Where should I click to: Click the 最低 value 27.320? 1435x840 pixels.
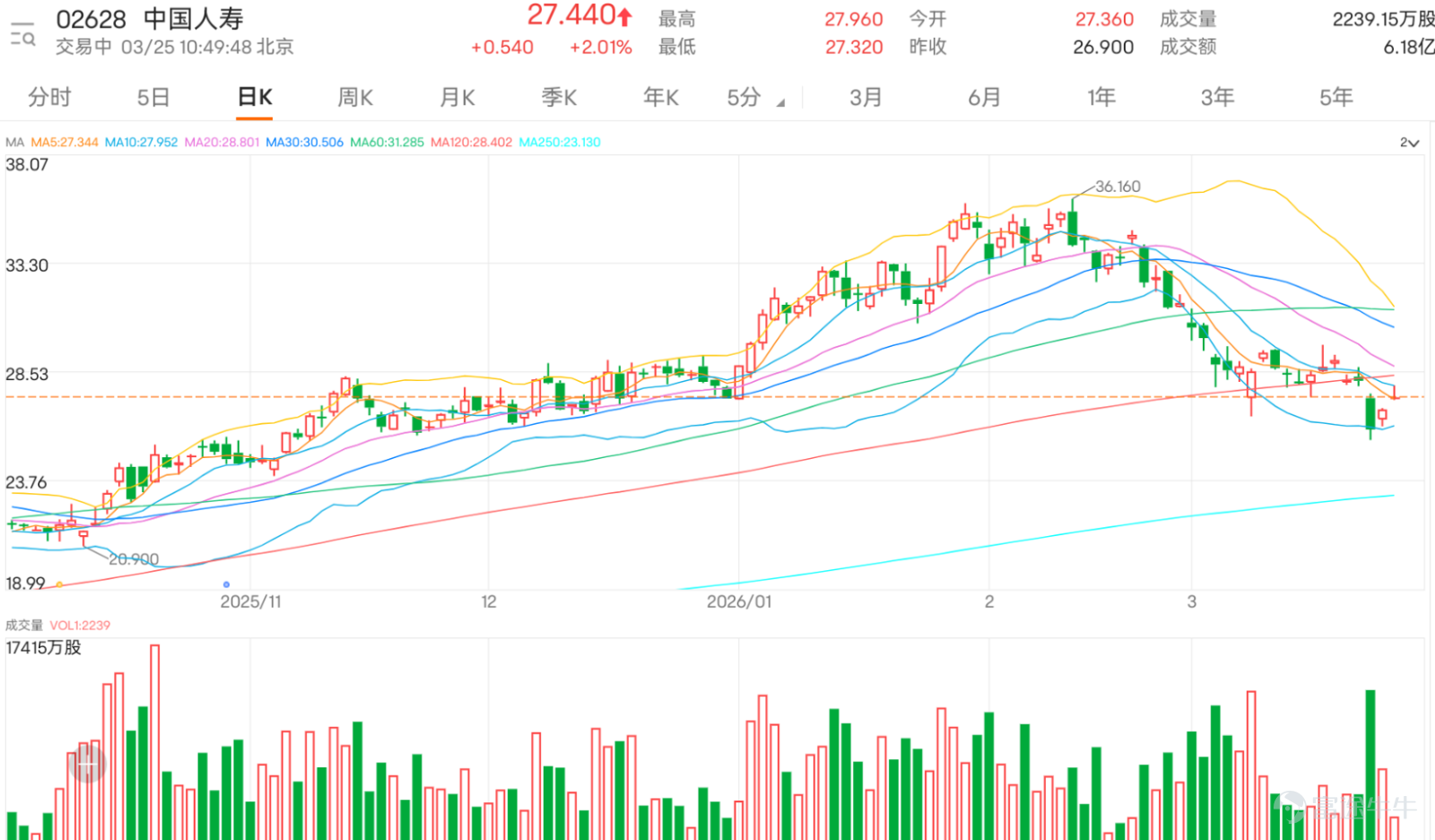click(854, 47)
